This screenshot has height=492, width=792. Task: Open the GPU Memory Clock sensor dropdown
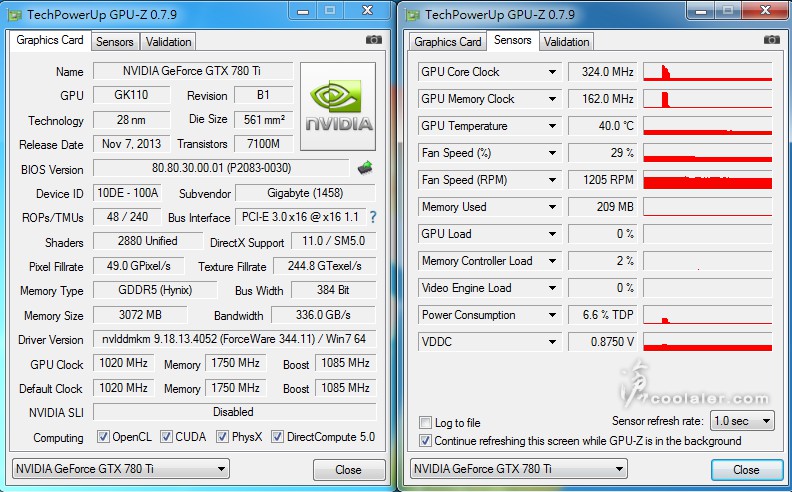[552, 99]
